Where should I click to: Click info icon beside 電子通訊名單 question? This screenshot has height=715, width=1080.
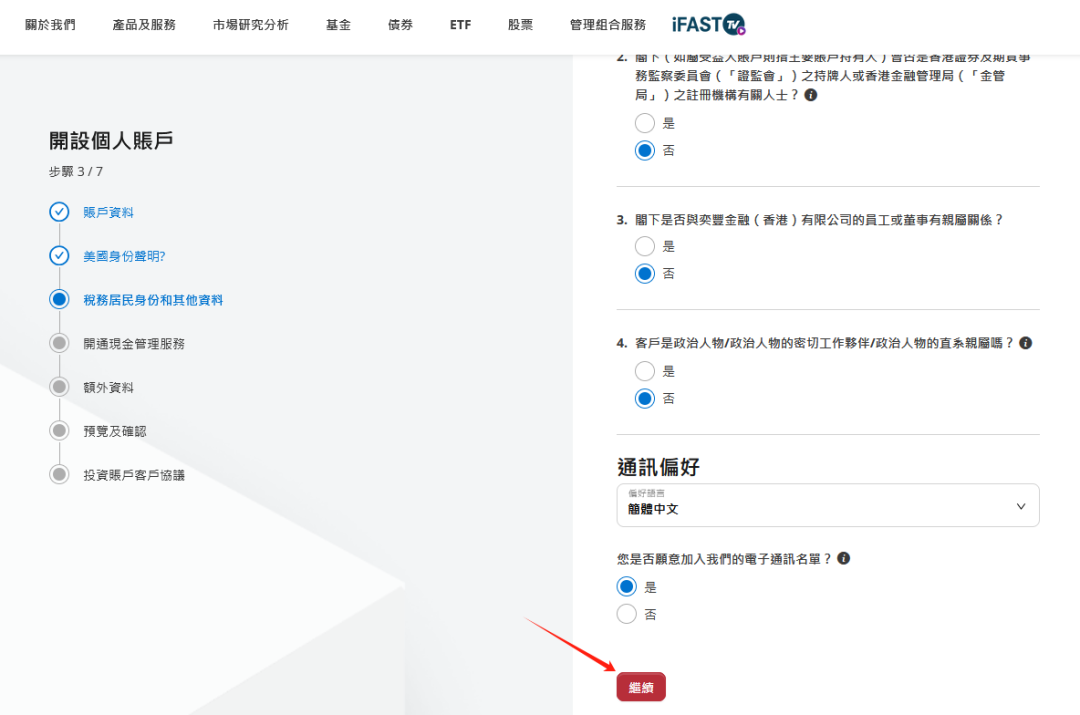coord(843,559)
